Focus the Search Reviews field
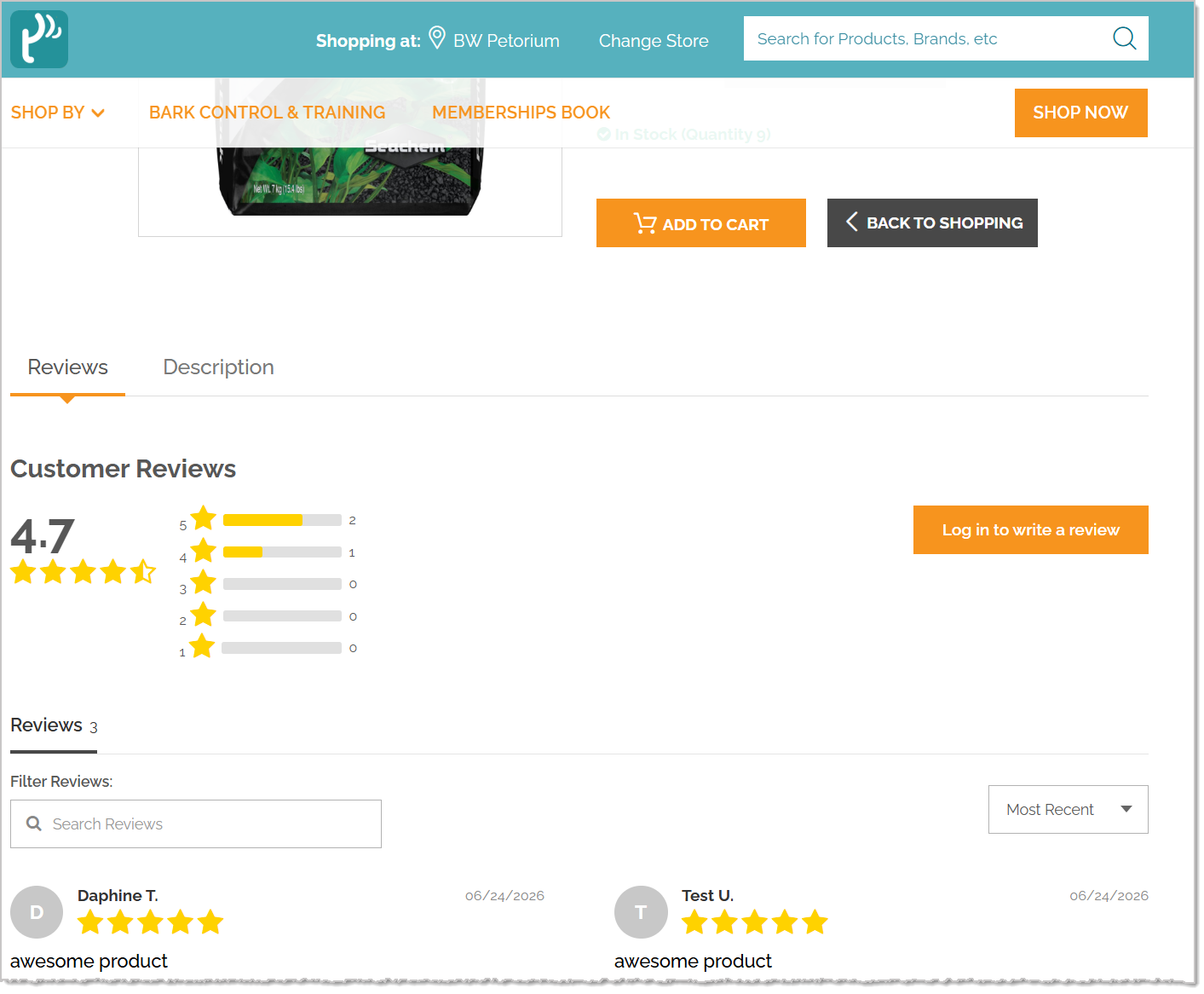The height and width of the screenshot is (994, 1204). pos(196,824)
